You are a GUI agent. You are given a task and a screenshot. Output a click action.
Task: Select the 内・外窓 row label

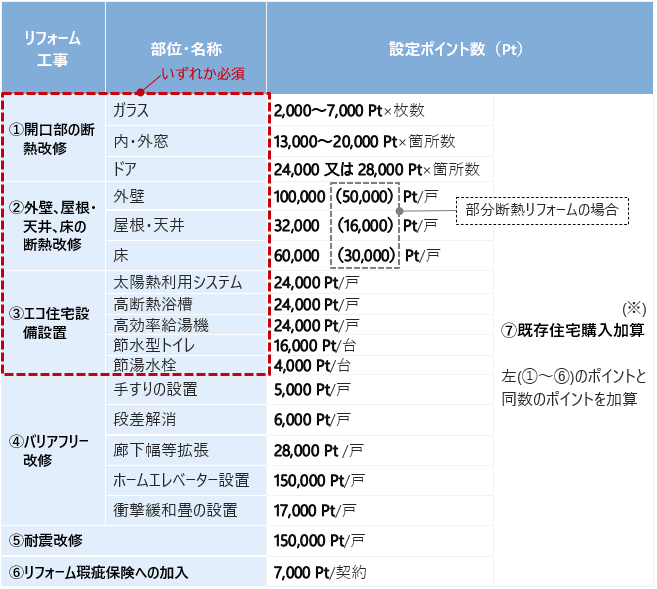pos(140,140)
